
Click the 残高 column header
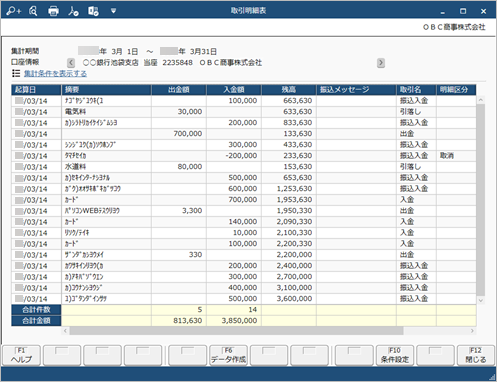289,90
